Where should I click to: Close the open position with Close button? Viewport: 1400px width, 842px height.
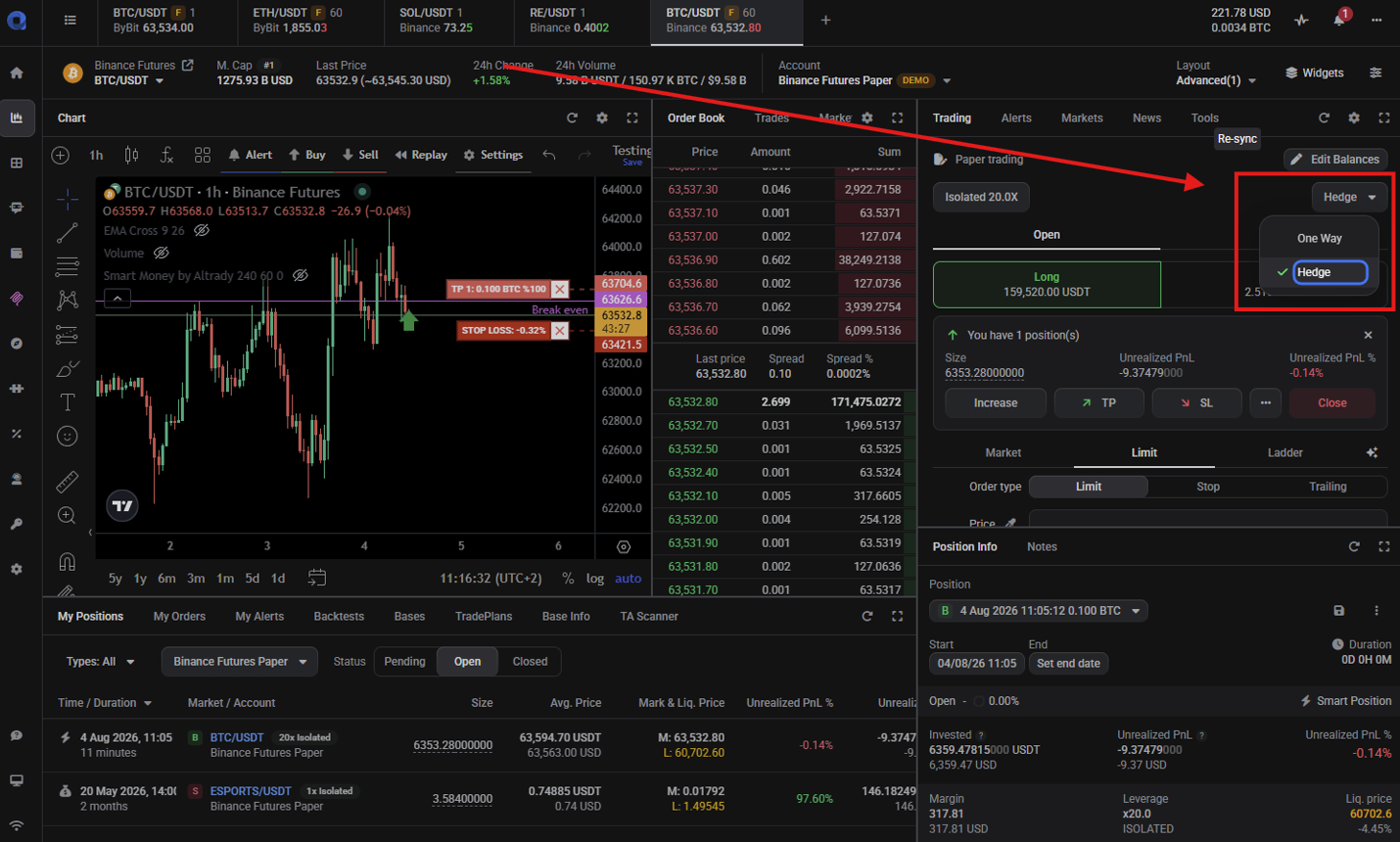click(x=1331, y=403)
